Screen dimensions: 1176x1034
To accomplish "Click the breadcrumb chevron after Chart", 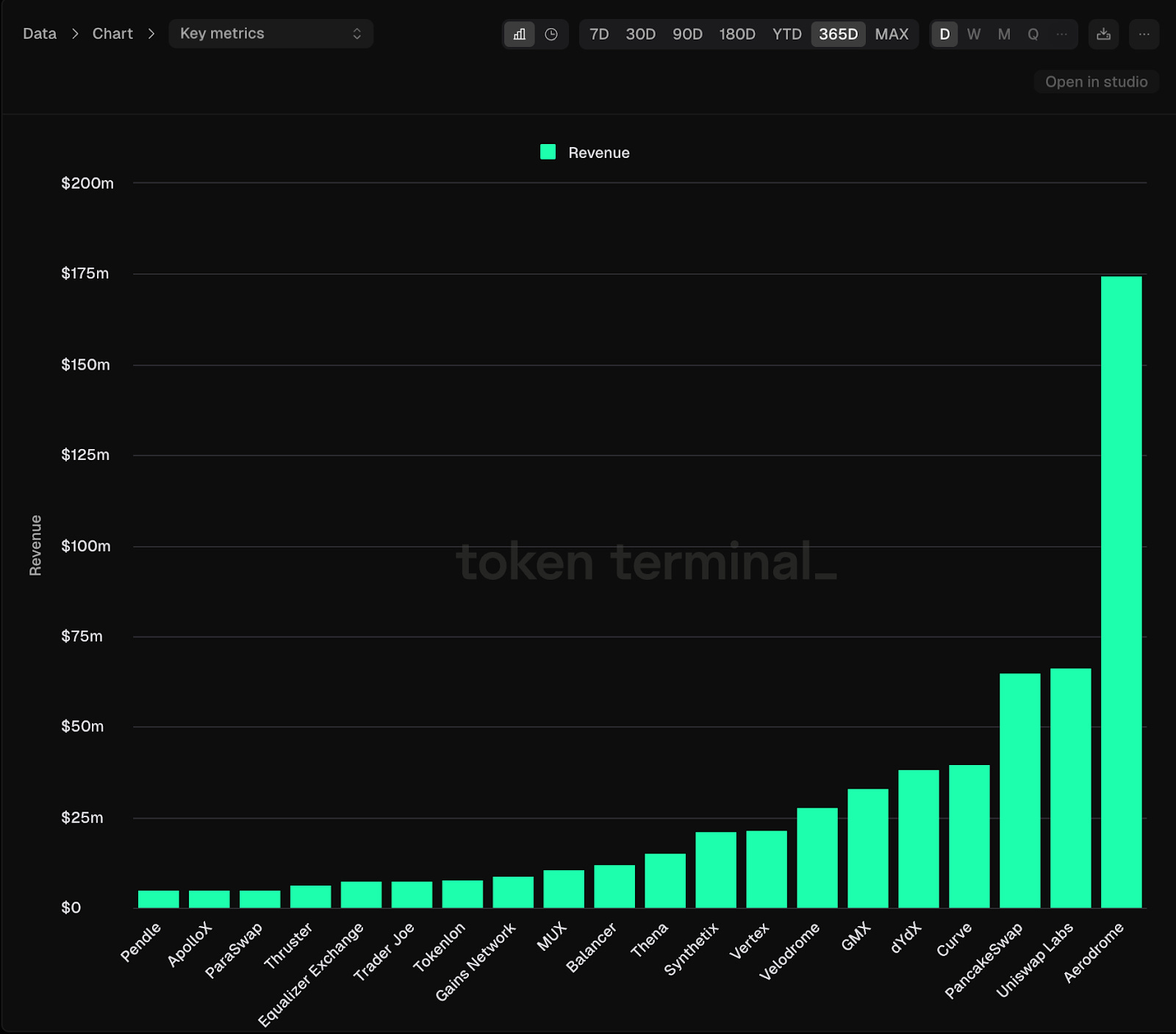I will click(x=151, y=34).
